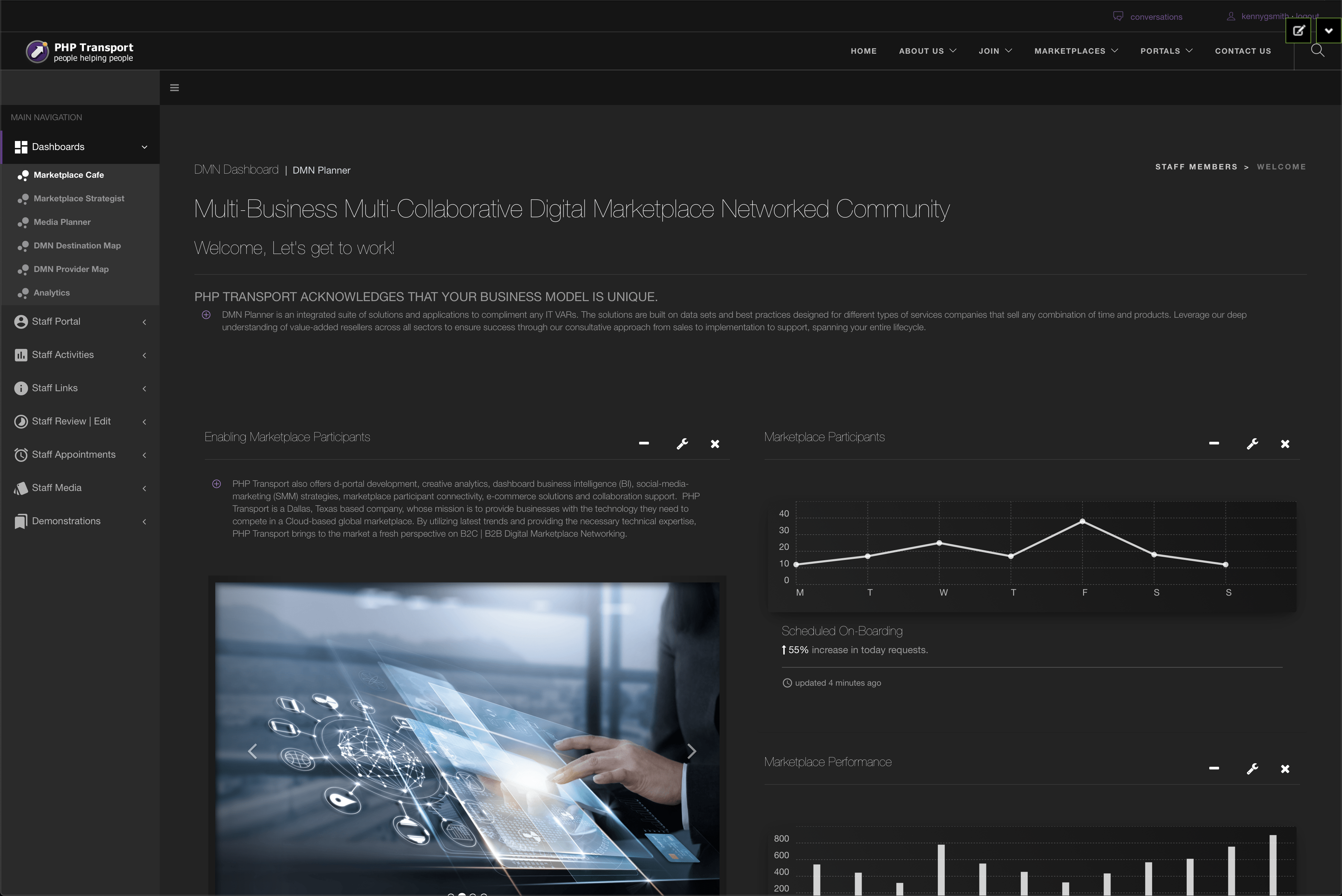Click the Friday data point on chart
The height and width of the screenshot is (896, 1342).
pos(1082,521)
